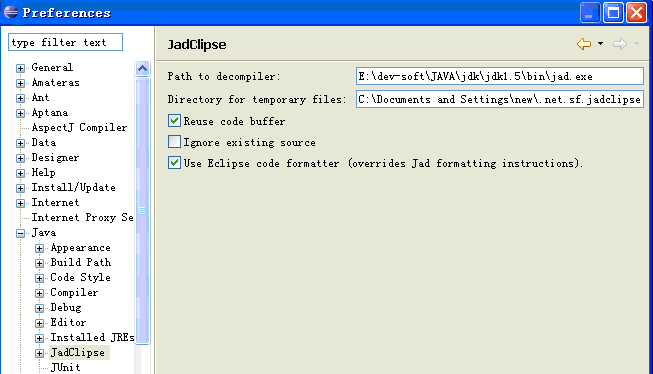The image size is (653, 374).
Task: Select Installed JREs under Java
Action: pyautogui.click(x=92, y=337)
